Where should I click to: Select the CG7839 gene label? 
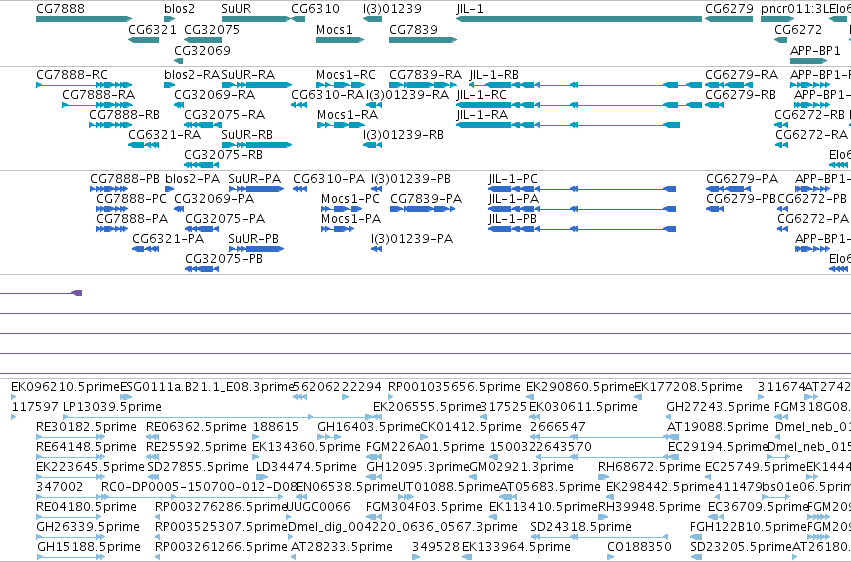tap(413, 29)
